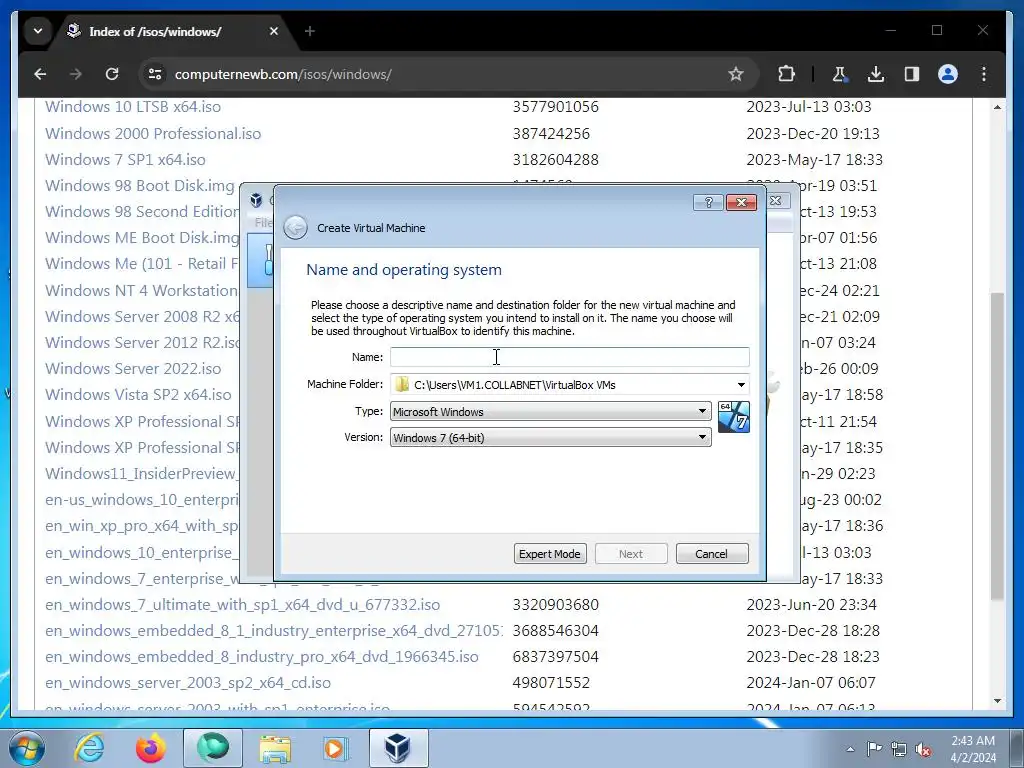The height and width of the screenshot is (768, 1024).
Task: Click file size 498071552
Action: coord(551,683)
